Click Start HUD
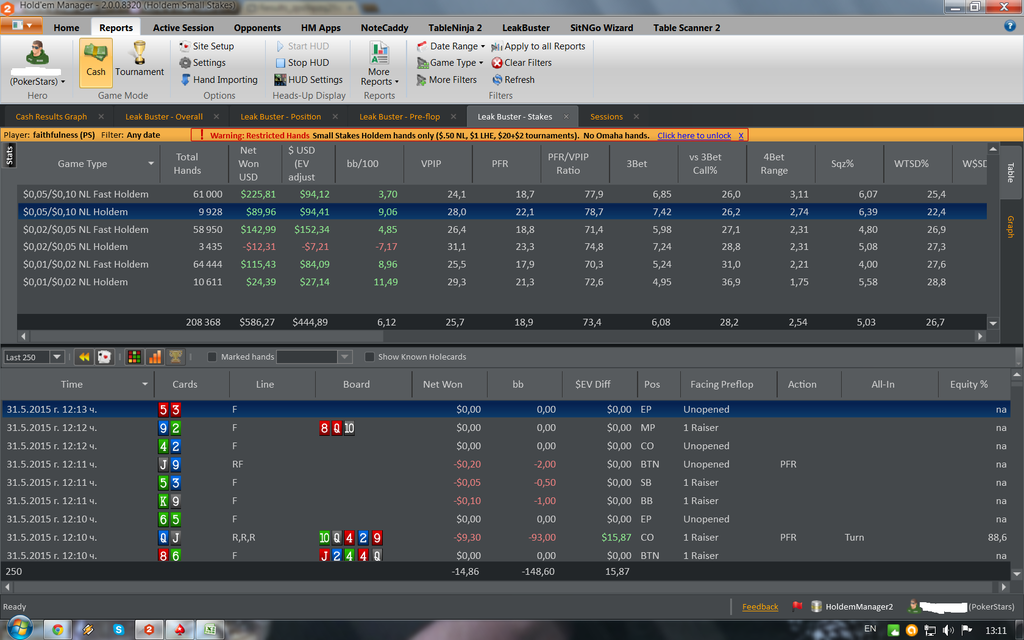Screen dimensions: 1024x640 coord(302,46)
